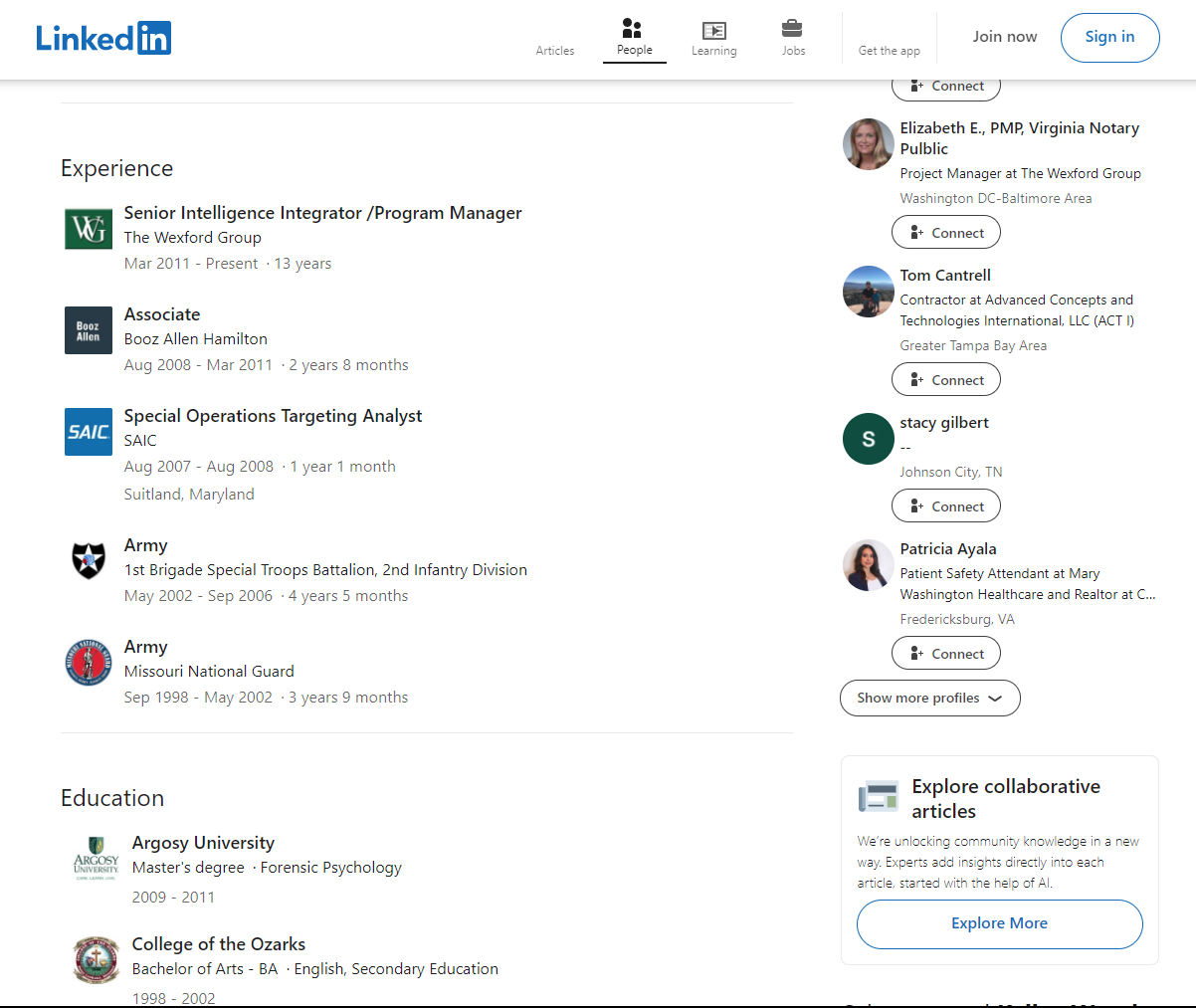Click the Tom Cantrell profile name

tap(945, 276)
